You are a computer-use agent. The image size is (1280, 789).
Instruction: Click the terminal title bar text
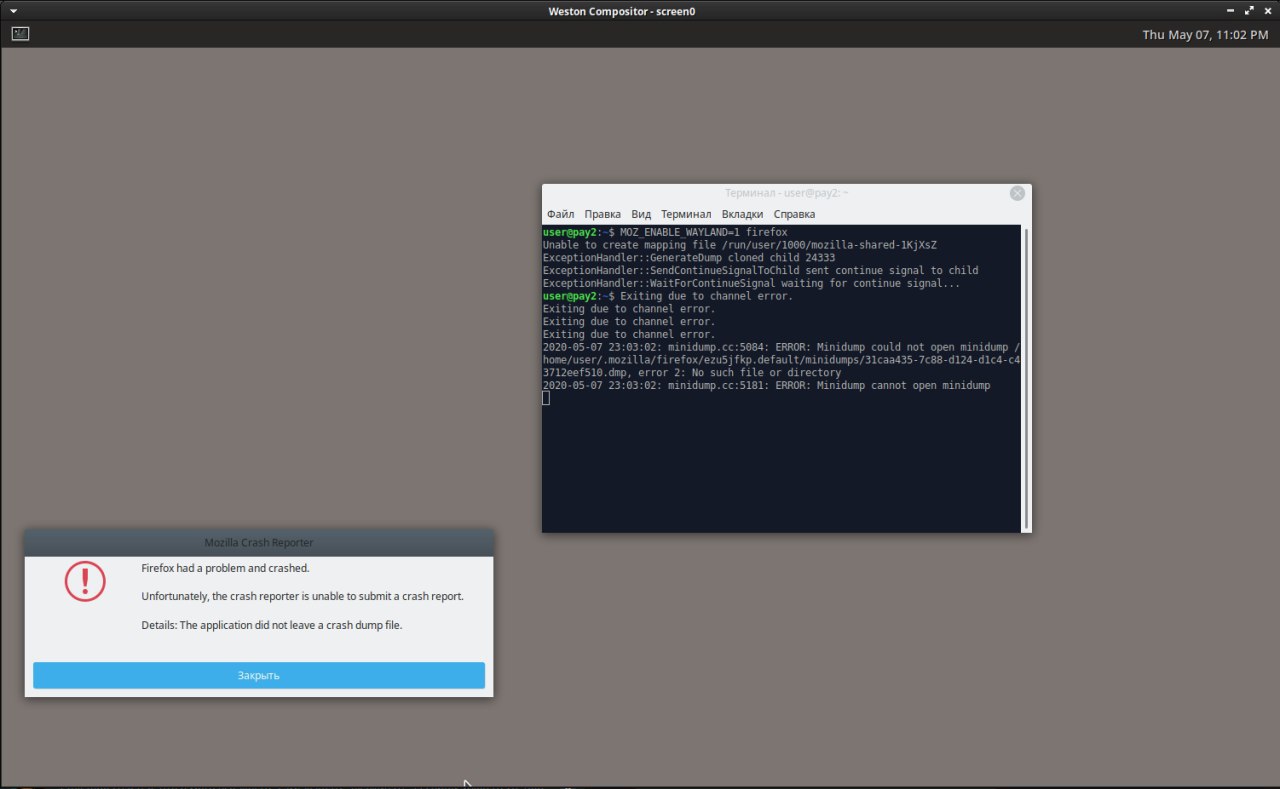[x=786, y=193]
